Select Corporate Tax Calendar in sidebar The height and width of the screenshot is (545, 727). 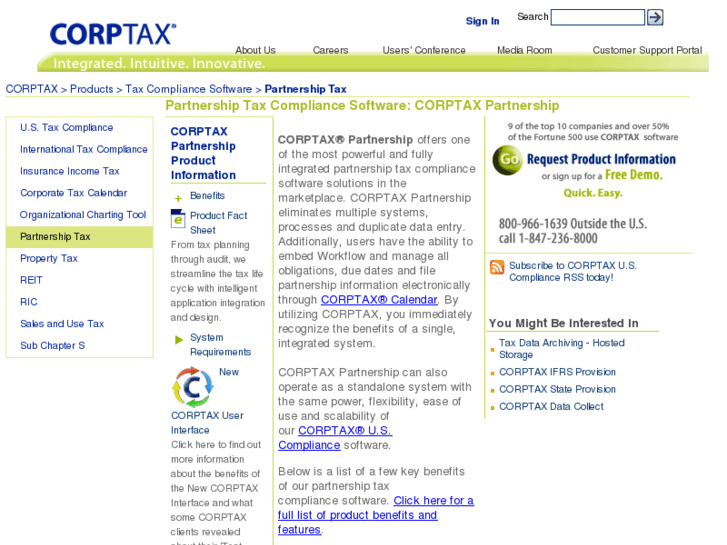[x=73, y=193]
